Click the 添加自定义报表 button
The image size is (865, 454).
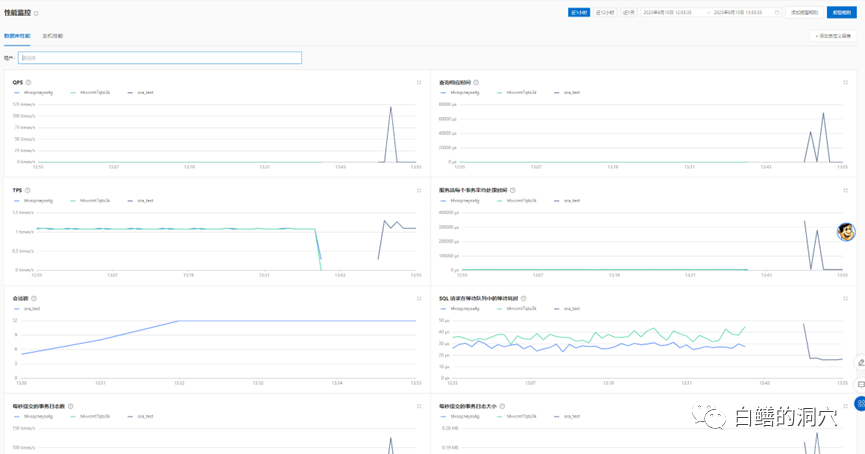[833, 36]
